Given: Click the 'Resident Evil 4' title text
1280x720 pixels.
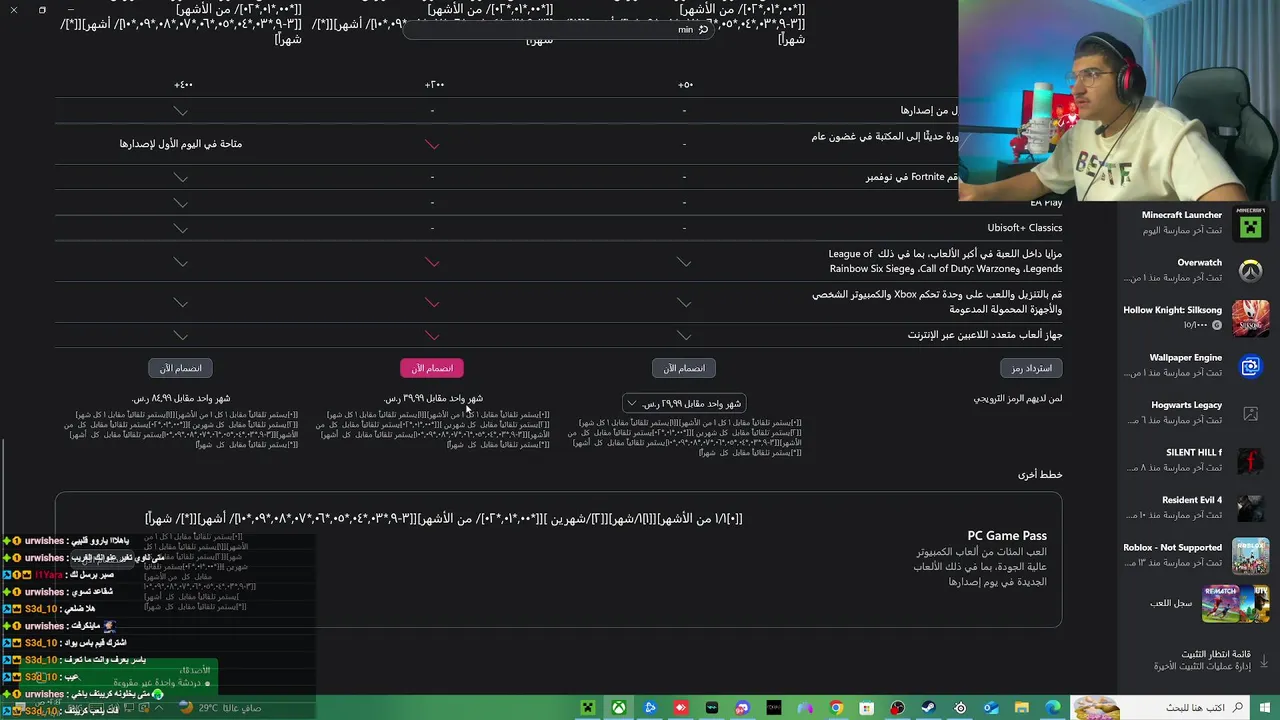Looking at the screenshot, I should tap(1192, 500).
